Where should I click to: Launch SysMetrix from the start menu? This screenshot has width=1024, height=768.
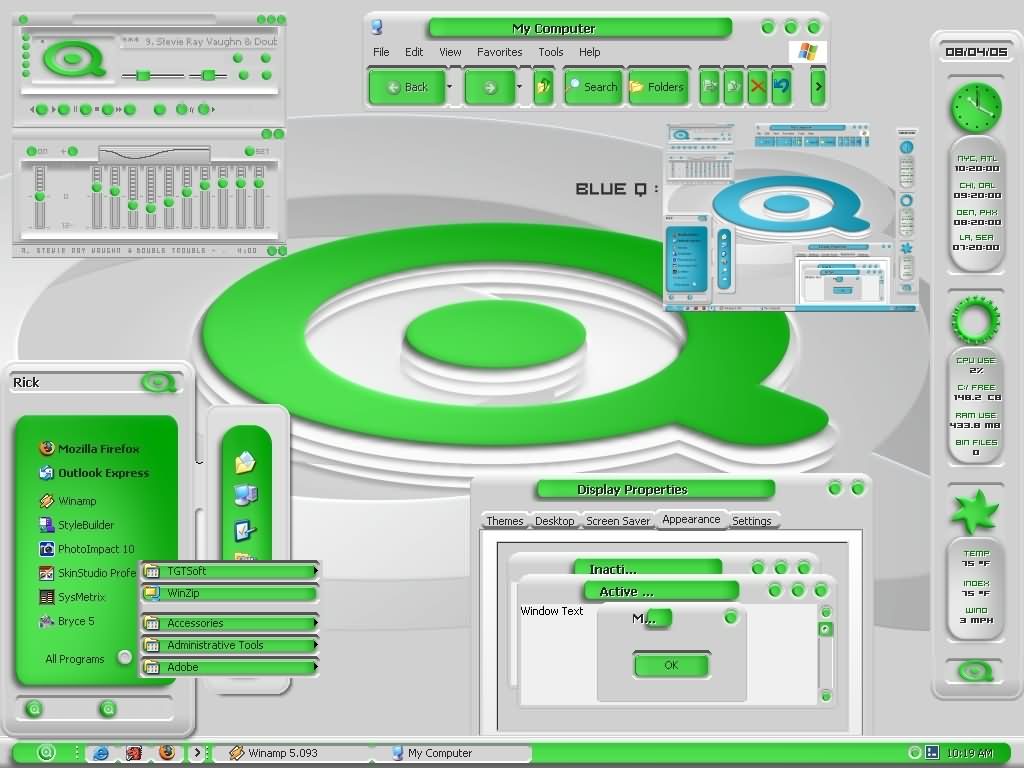click(x=72, y=596)
